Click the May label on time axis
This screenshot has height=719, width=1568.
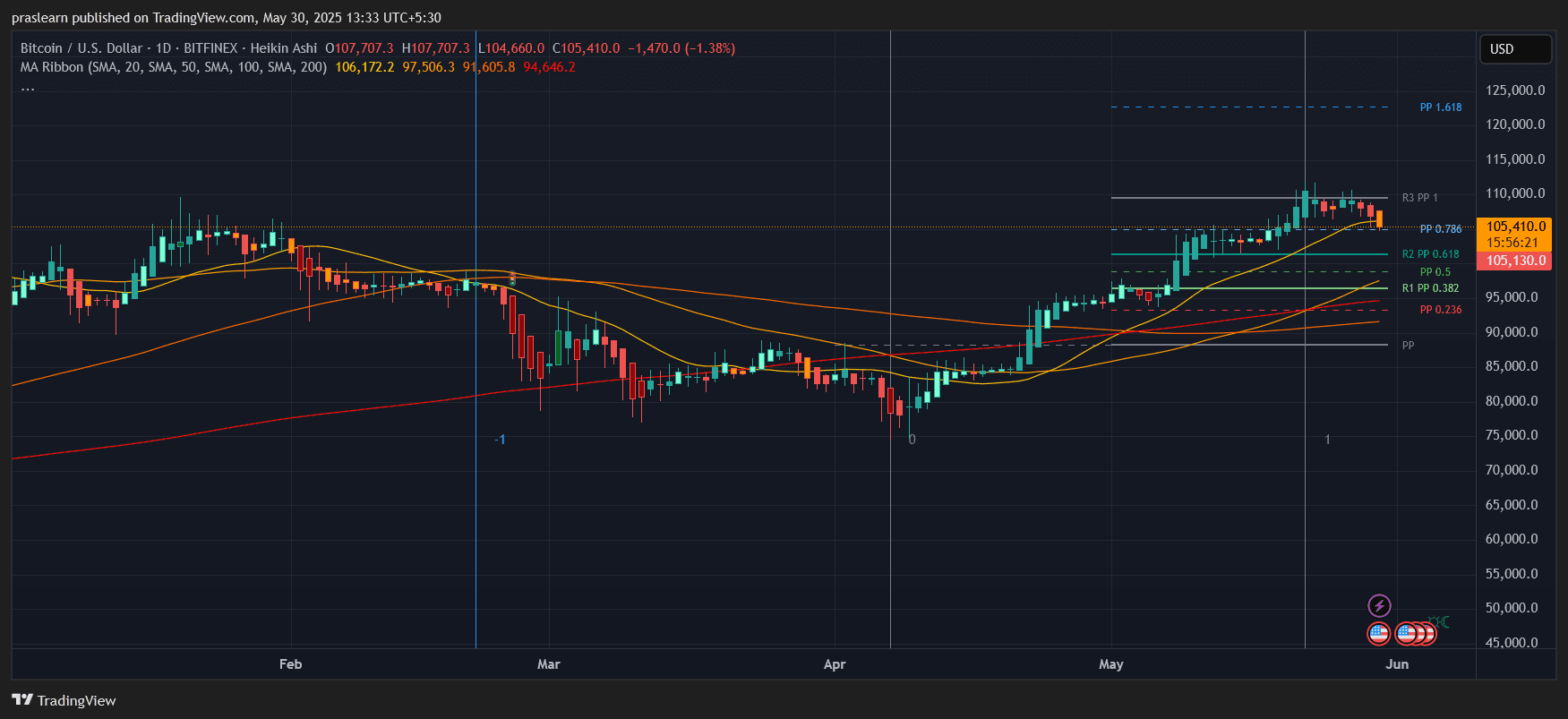tap(1111, 664)
